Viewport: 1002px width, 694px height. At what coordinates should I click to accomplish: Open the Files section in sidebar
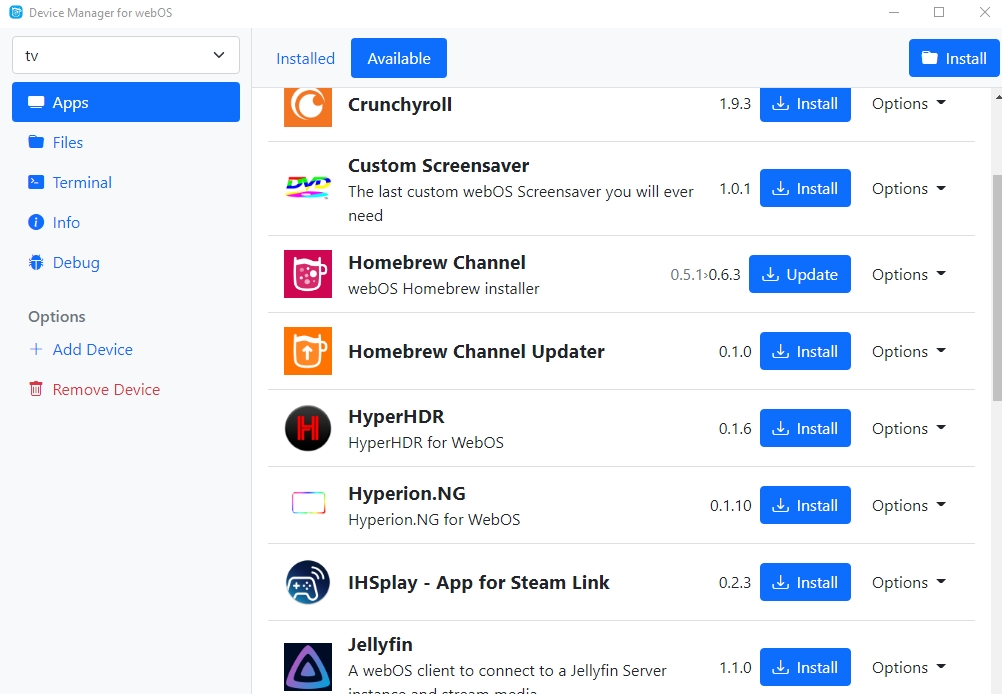coord(67,142)
